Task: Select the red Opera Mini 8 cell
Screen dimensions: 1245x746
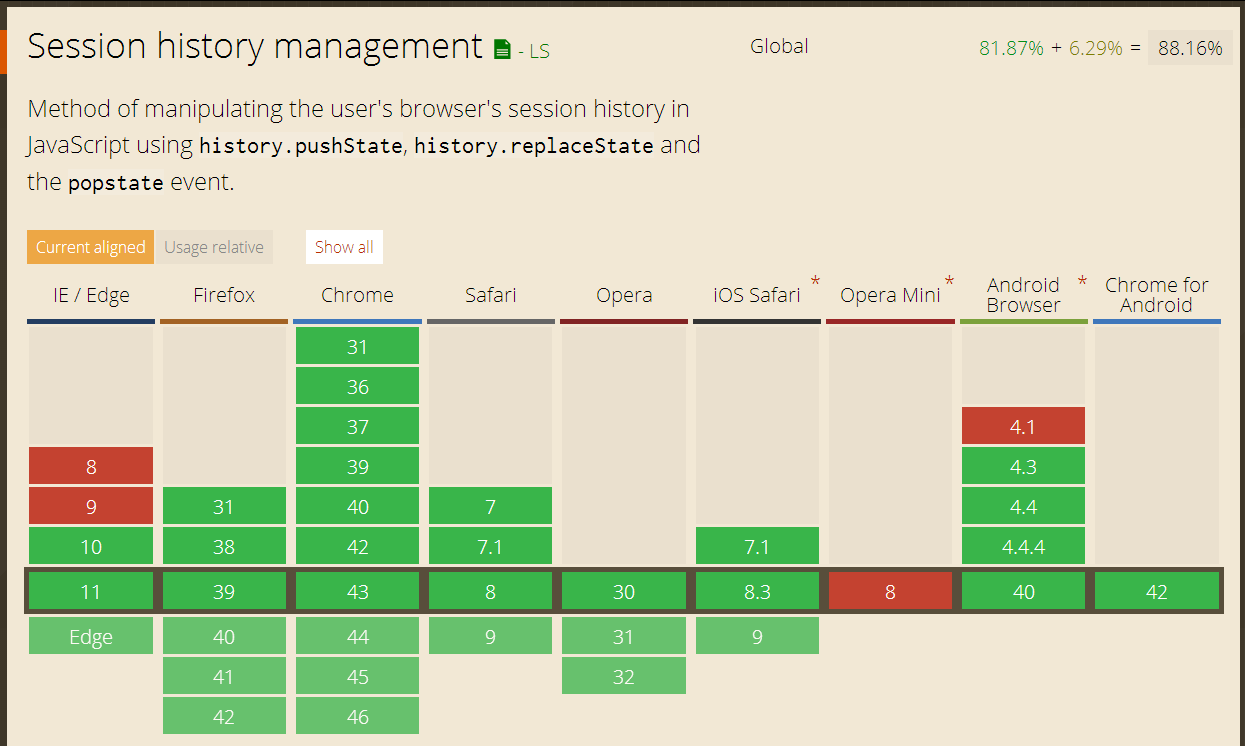Action: (x=890, y=591)
